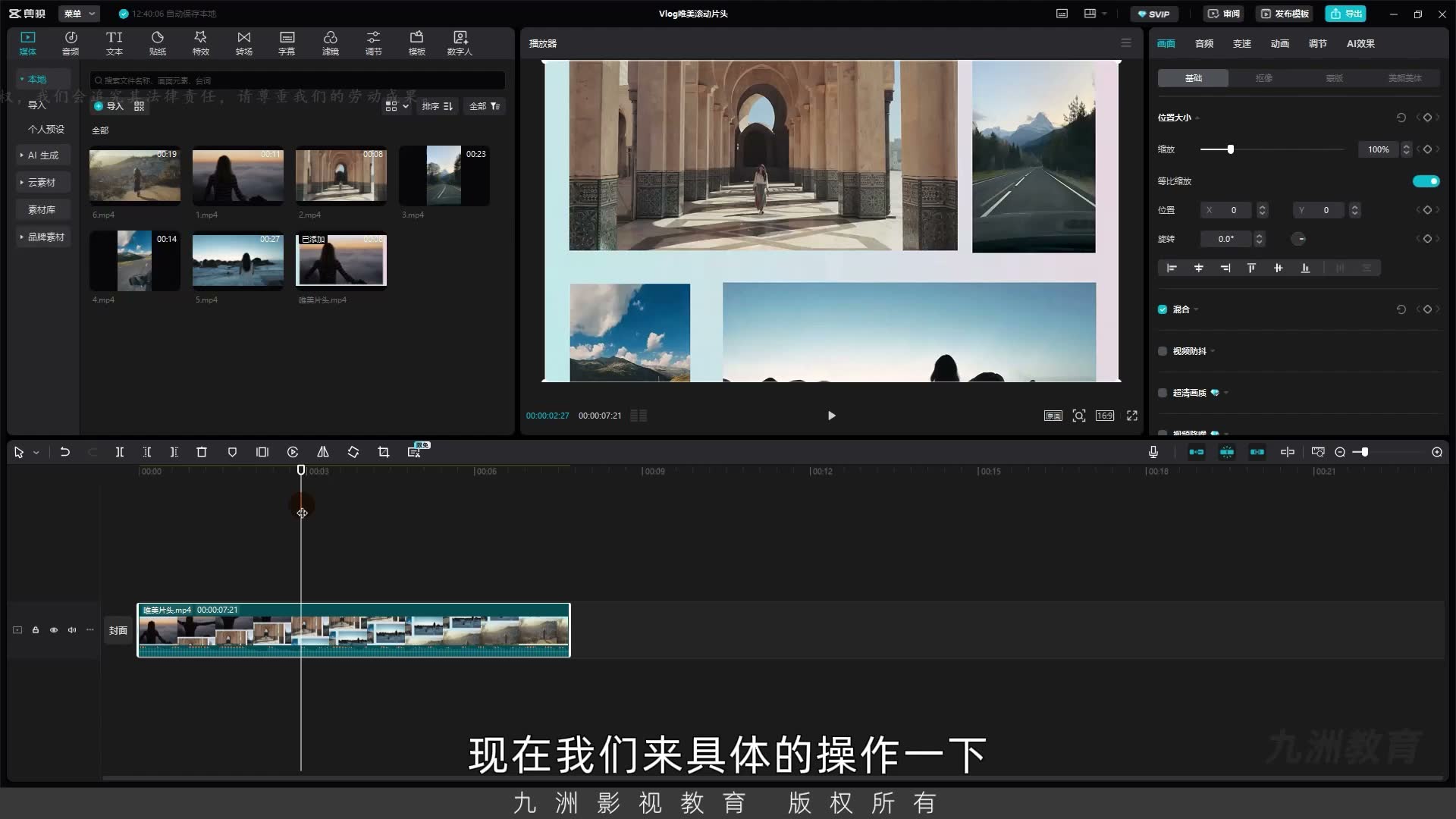Viewport: 1456px width, 819px height.
Task: Toggle the auto-snap icon on timeline
Action: click(x=1226, y=452)
